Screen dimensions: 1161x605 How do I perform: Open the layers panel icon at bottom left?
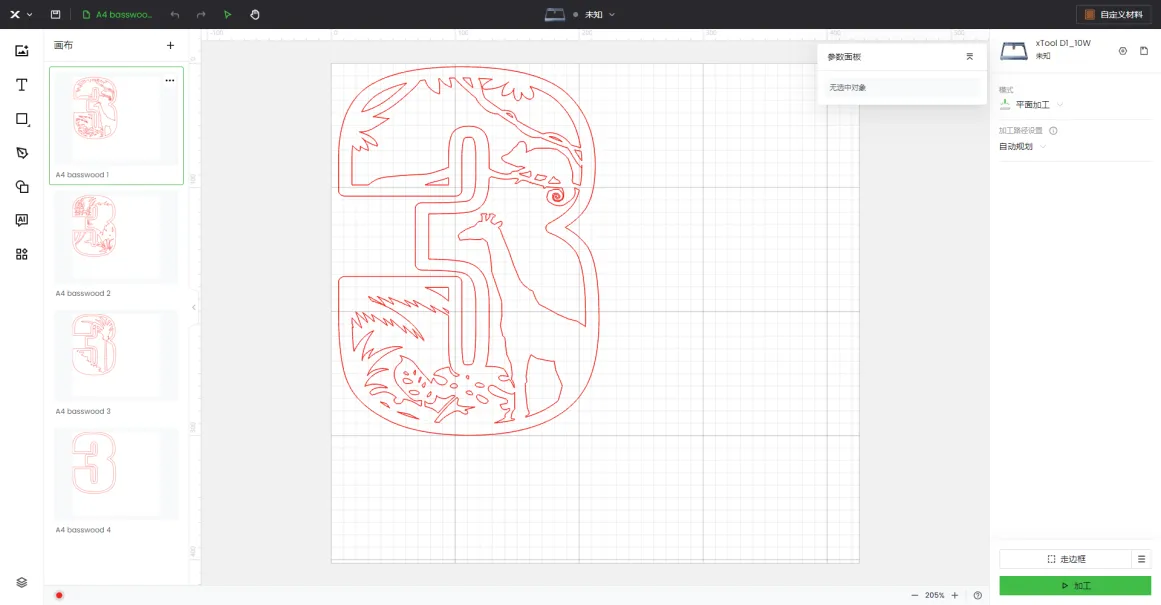tap(22, 582)
